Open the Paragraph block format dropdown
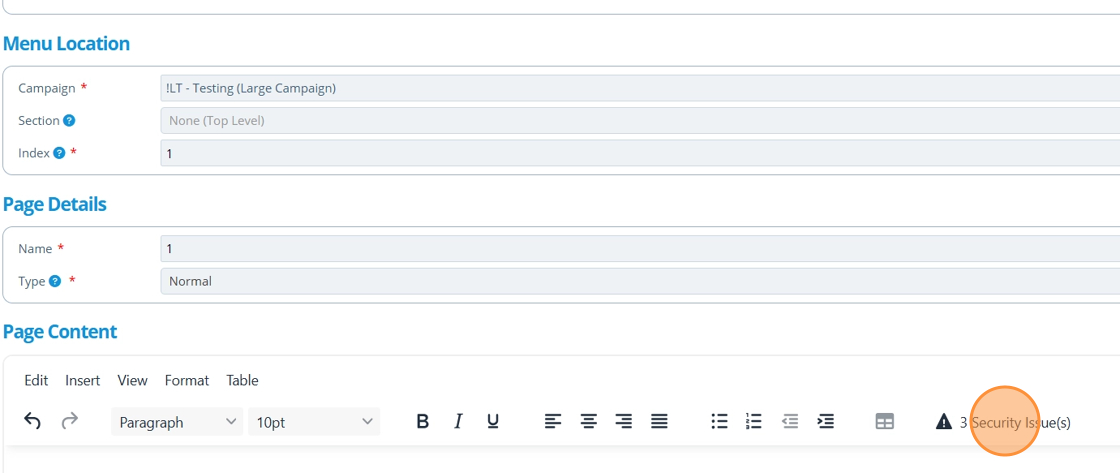Viewport: 1120px width, 473px height. pyautogui.click(x=177, y=422)
